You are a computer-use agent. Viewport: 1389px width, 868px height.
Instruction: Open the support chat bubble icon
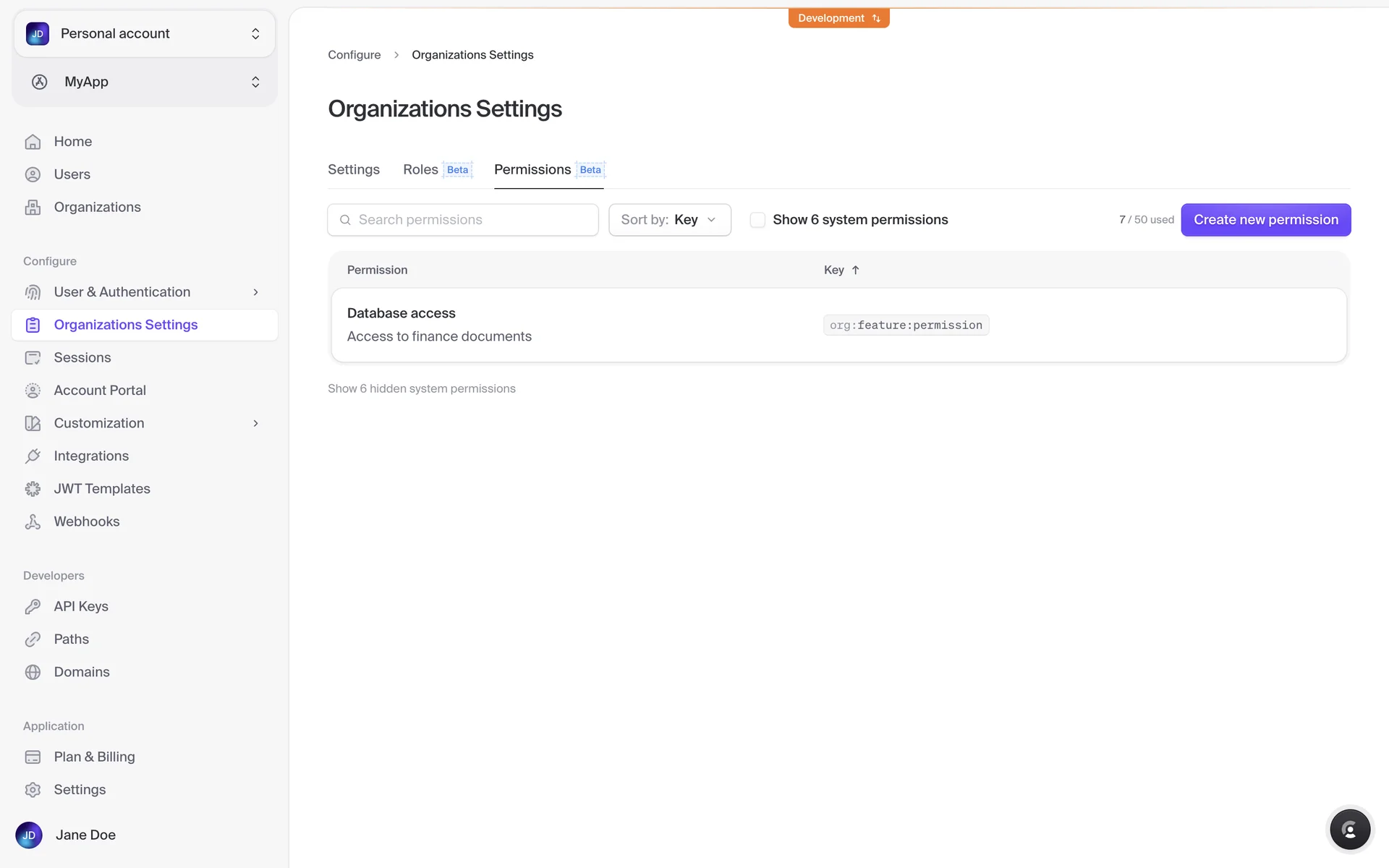(1349, 829)
